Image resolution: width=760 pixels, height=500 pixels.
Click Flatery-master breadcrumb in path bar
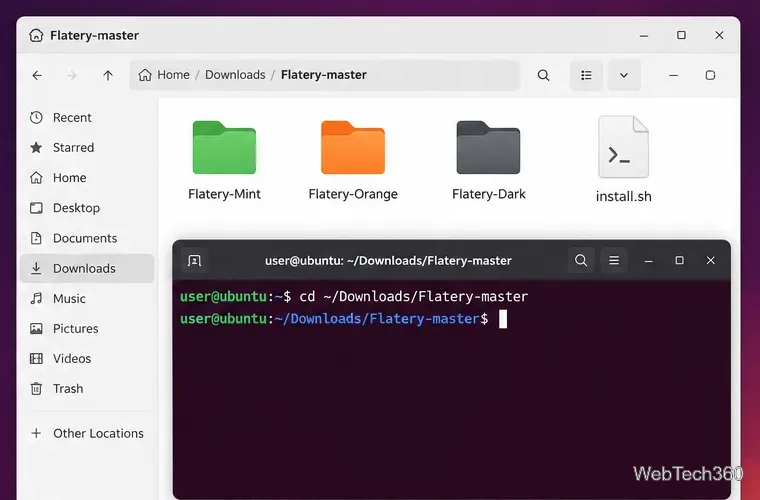coord(324,75)
